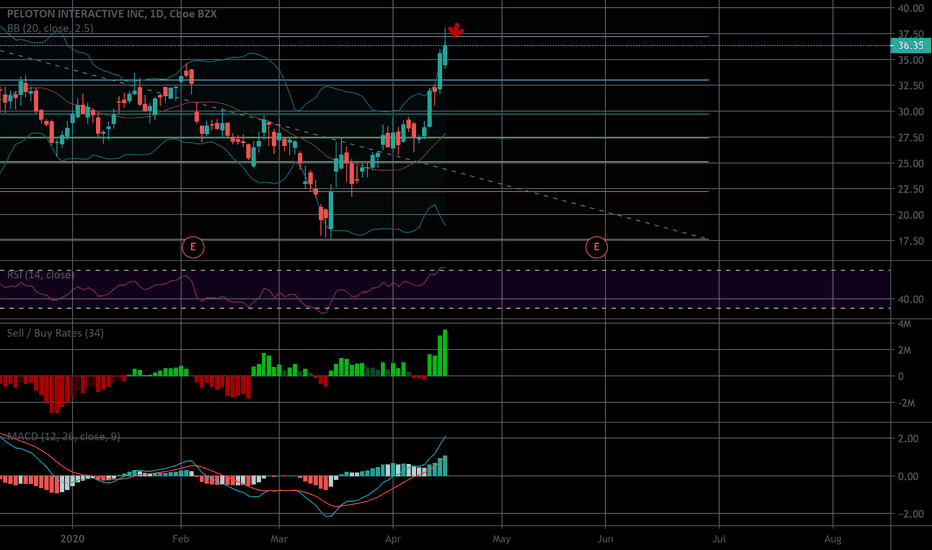Click the 37.50 price axis label

(911, 34)
